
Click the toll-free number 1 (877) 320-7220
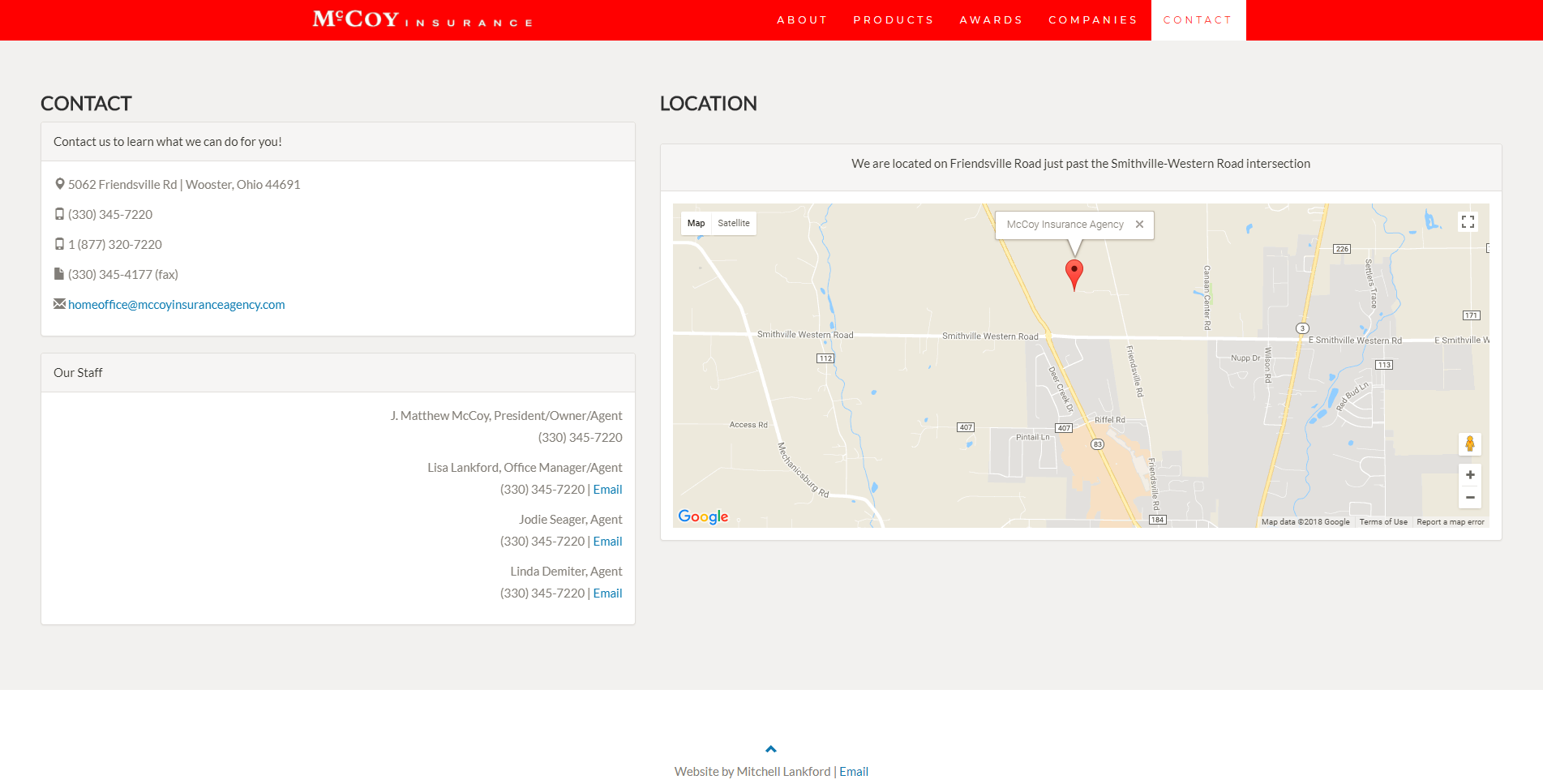pos(115,245)
